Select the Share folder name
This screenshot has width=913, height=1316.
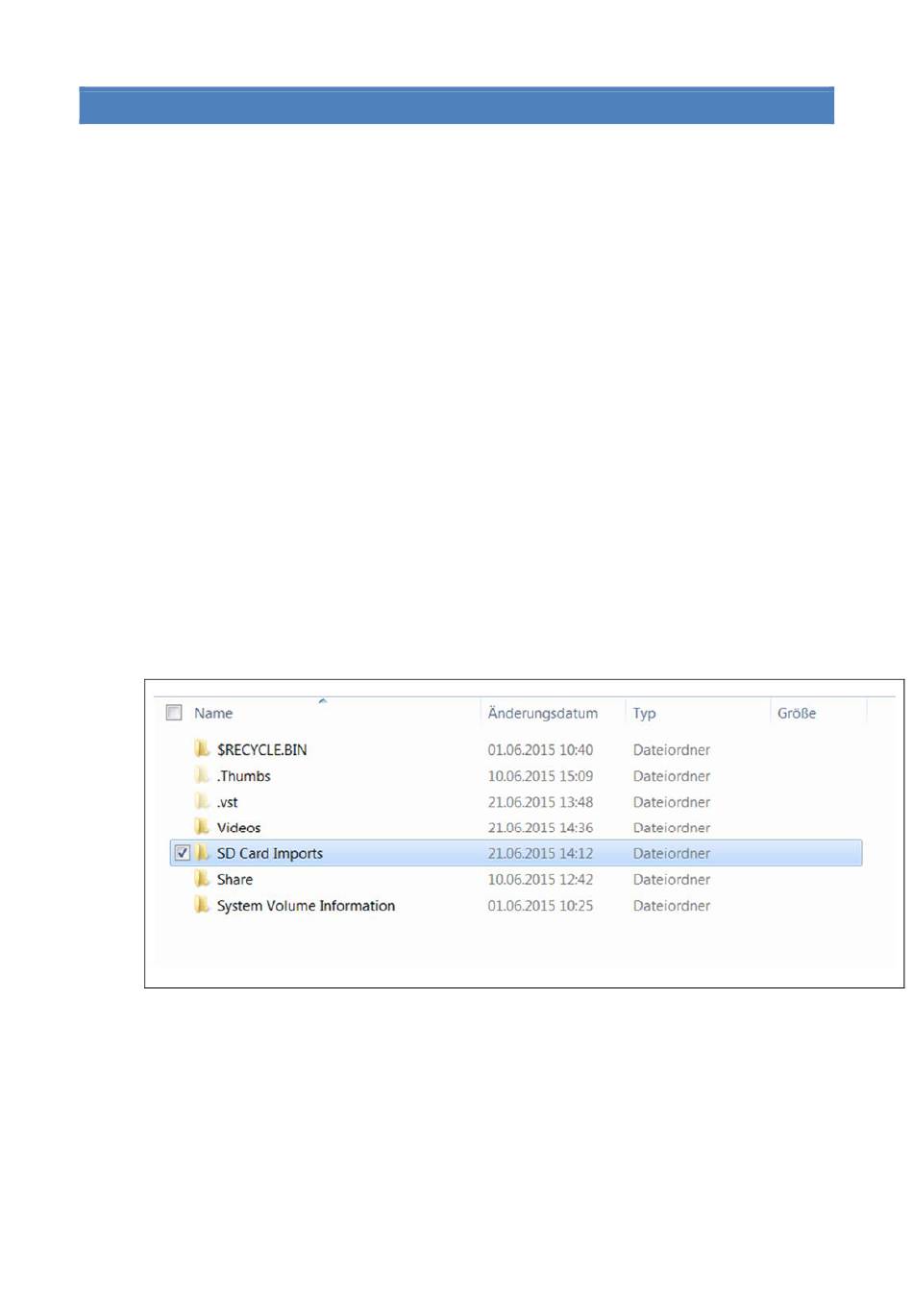tap(234, 880)
